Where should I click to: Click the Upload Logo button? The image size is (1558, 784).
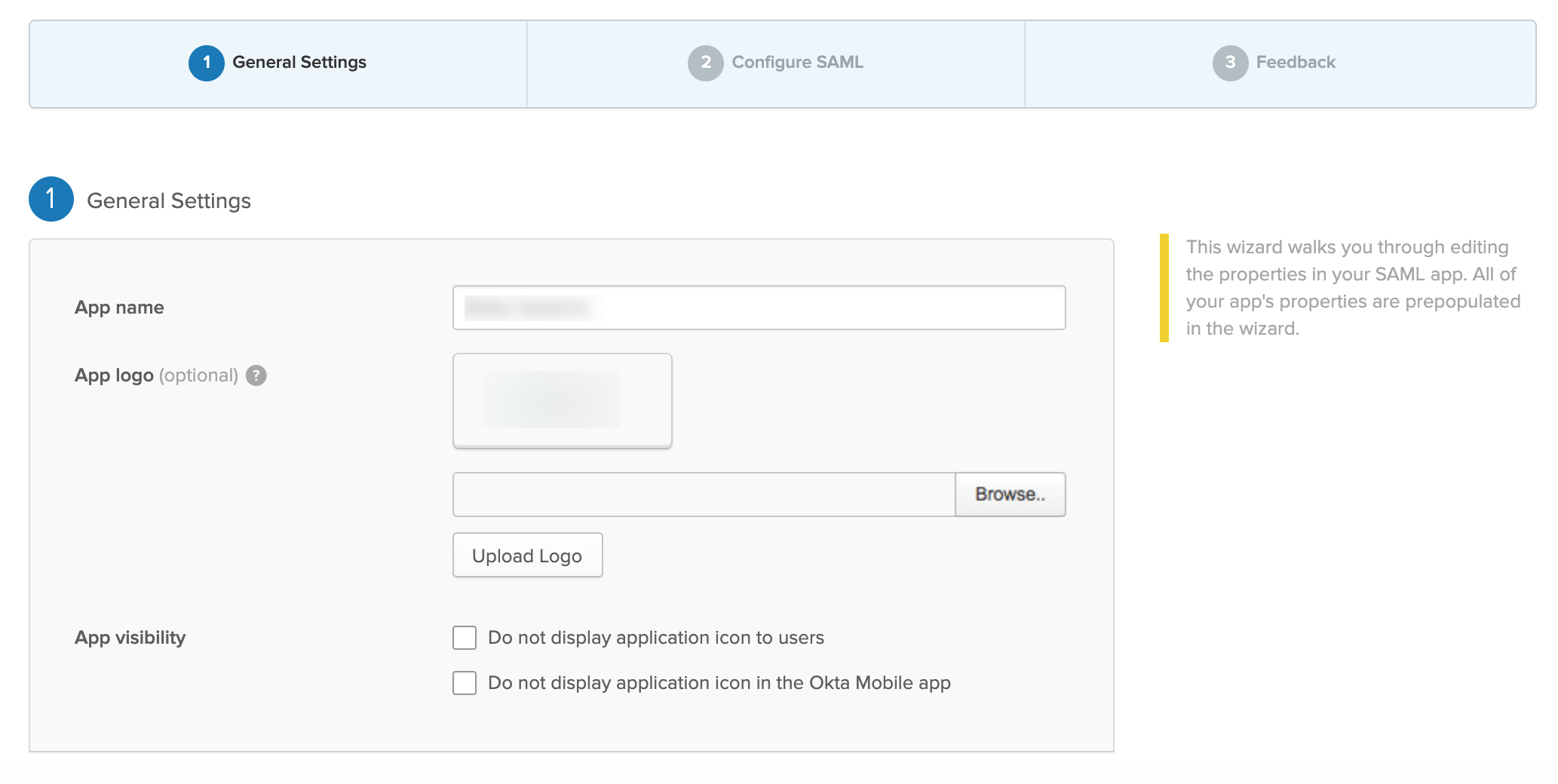click(x=527, y=556)
